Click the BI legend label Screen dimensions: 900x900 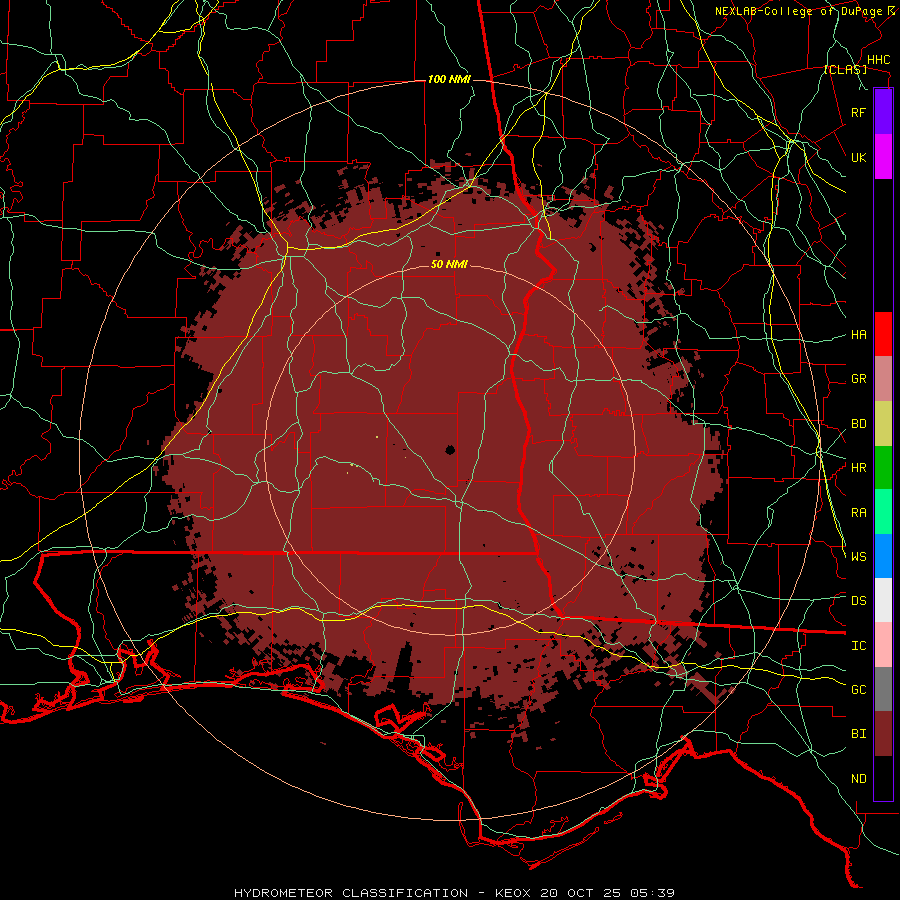859,734
